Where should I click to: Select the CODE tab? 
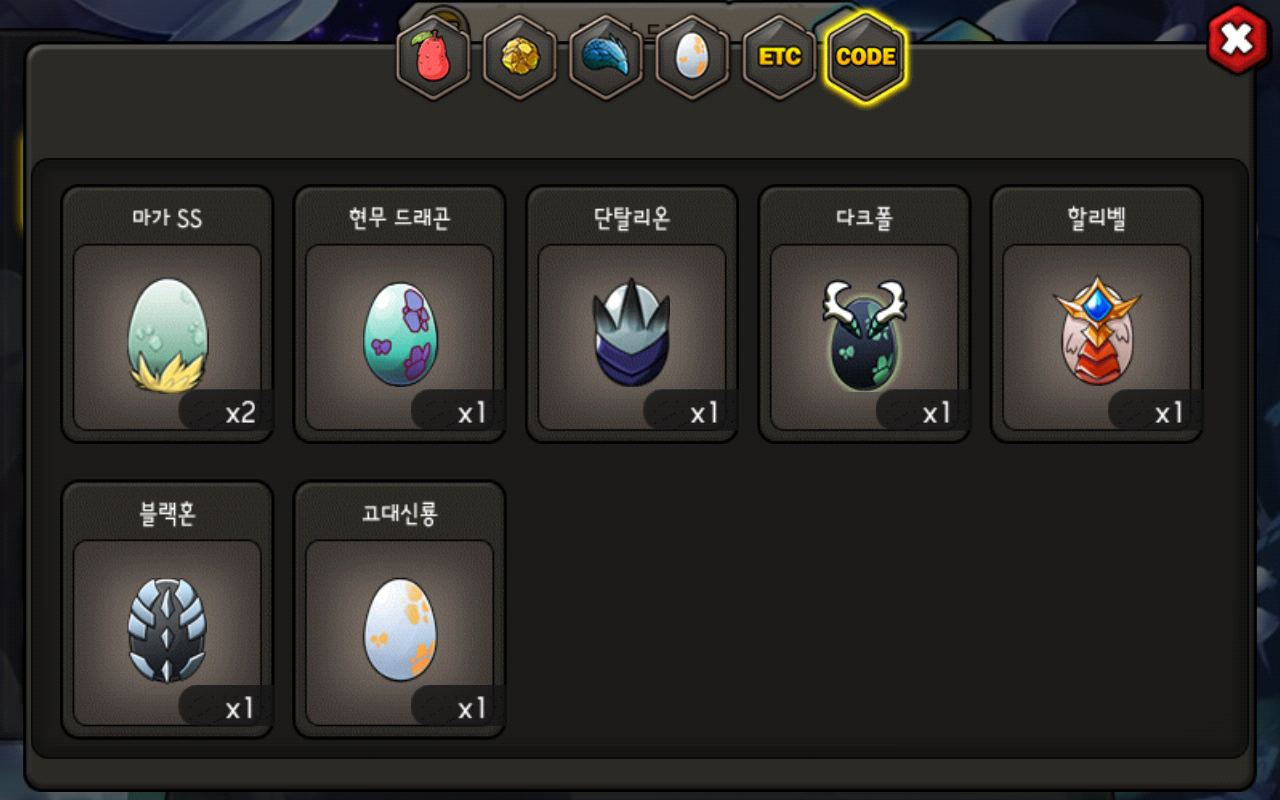[866, 57]
